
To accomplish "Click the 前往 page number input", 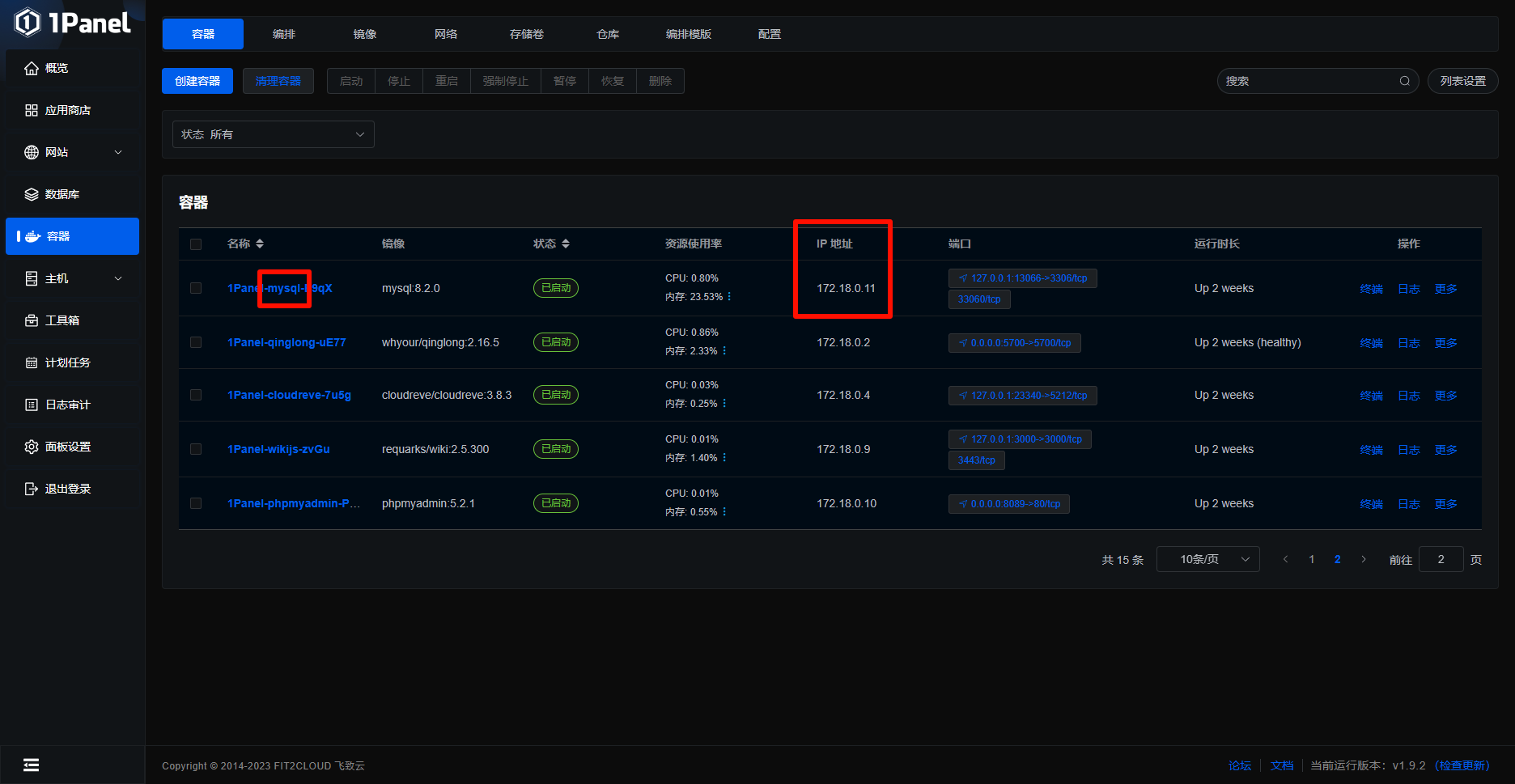I will (x=1441, y=559).
